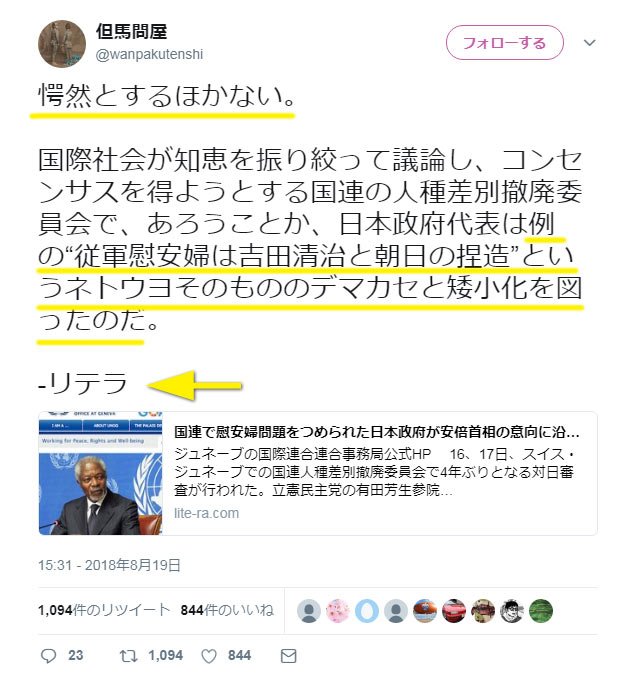This screenshot has height=683, width=620.
Task: Click the article card thumbnail image
Action: point(101,473)
